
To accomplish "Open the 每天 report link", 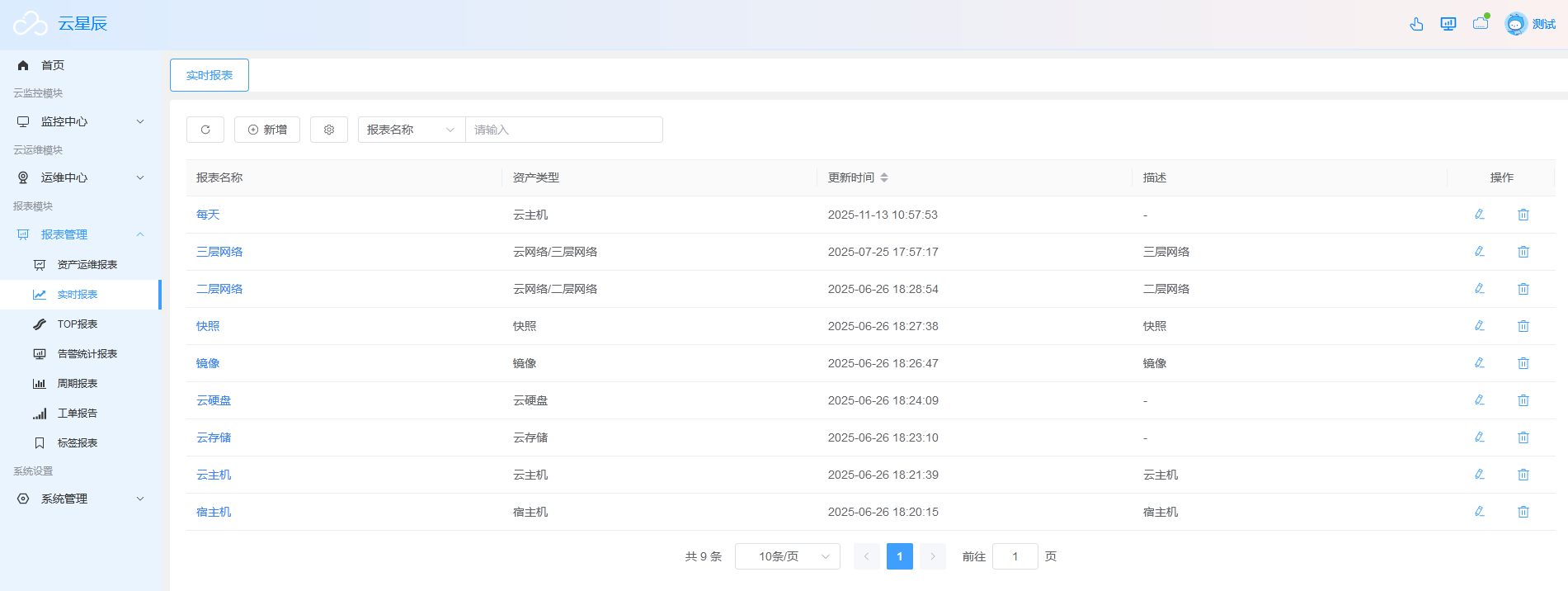I will (208, 215).
